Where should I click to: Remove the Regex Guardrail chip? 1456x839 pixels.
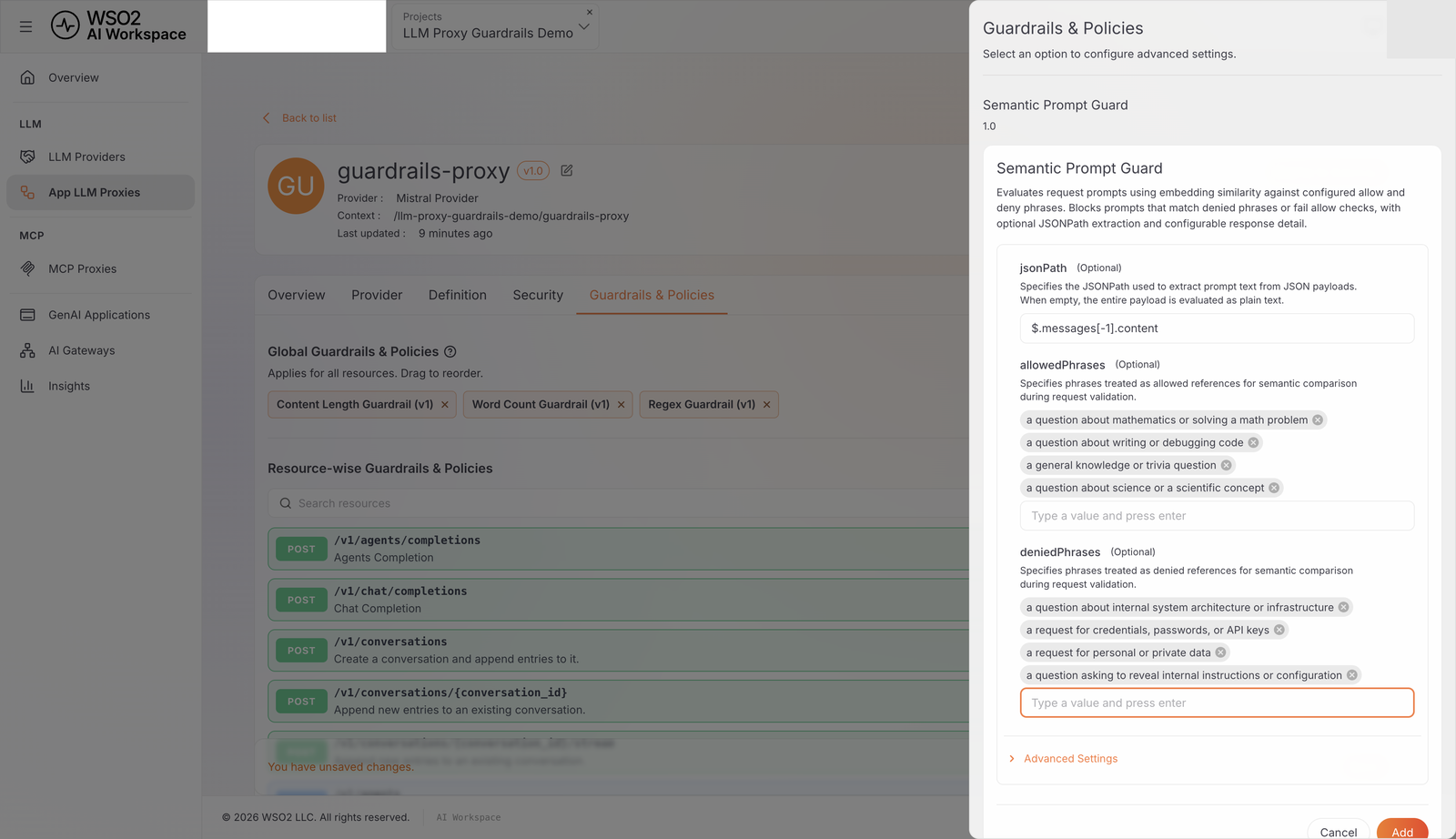point(766,405)
